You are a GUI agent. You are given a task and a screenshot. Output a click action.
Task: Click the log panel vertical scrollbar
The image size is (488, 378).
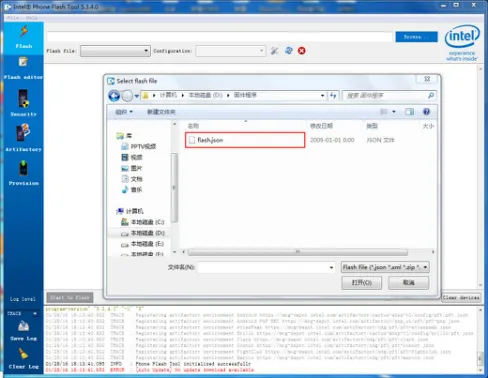point(480,359)
